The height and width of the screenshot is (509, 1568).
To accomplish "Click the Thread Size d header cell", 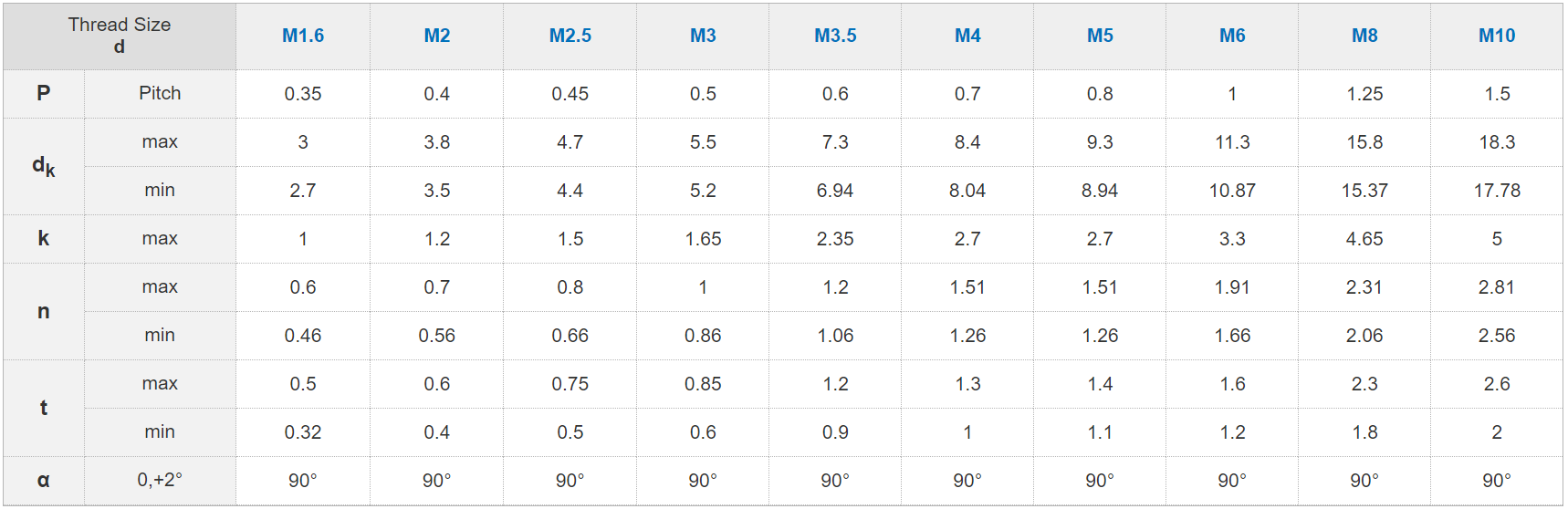I will coord(120,36).
